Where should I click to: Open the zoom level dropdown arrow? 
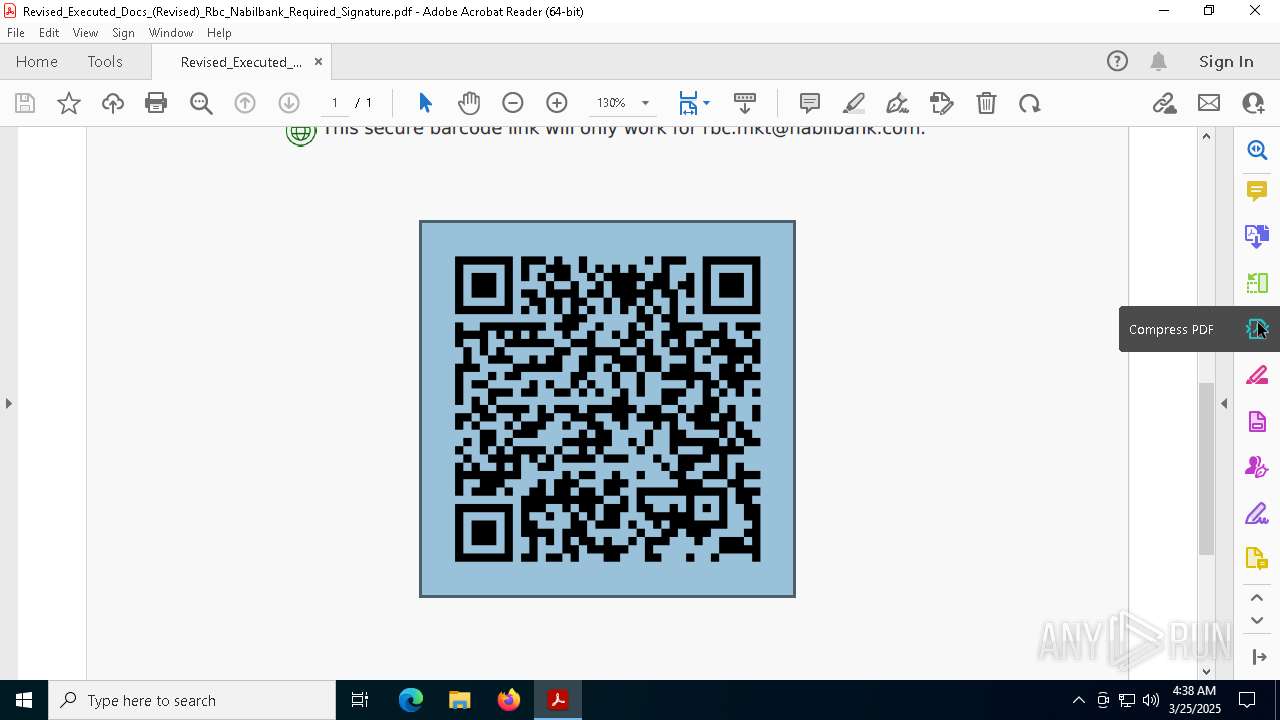tap(645, 103)
